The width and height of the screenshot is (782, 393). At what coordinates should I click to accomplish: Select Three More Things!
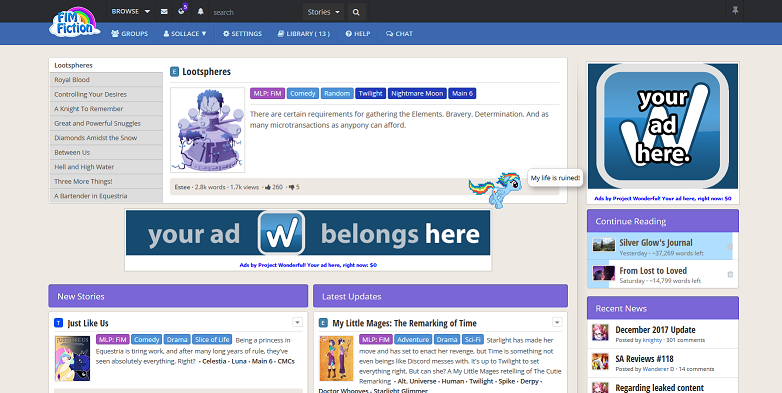coord(106,182)
